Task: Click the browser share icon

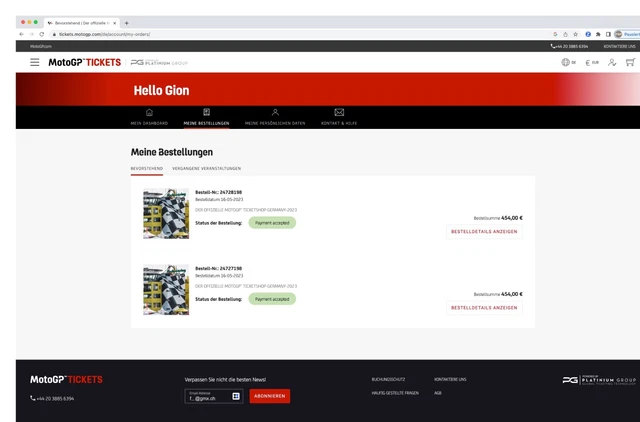Action: click(565, 34)
